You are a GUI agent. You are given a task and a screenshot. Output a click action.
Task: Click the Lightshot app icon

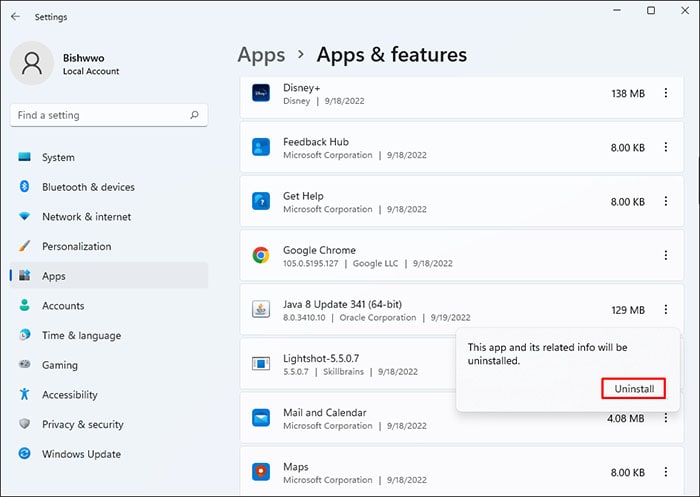tap(261, 363)
